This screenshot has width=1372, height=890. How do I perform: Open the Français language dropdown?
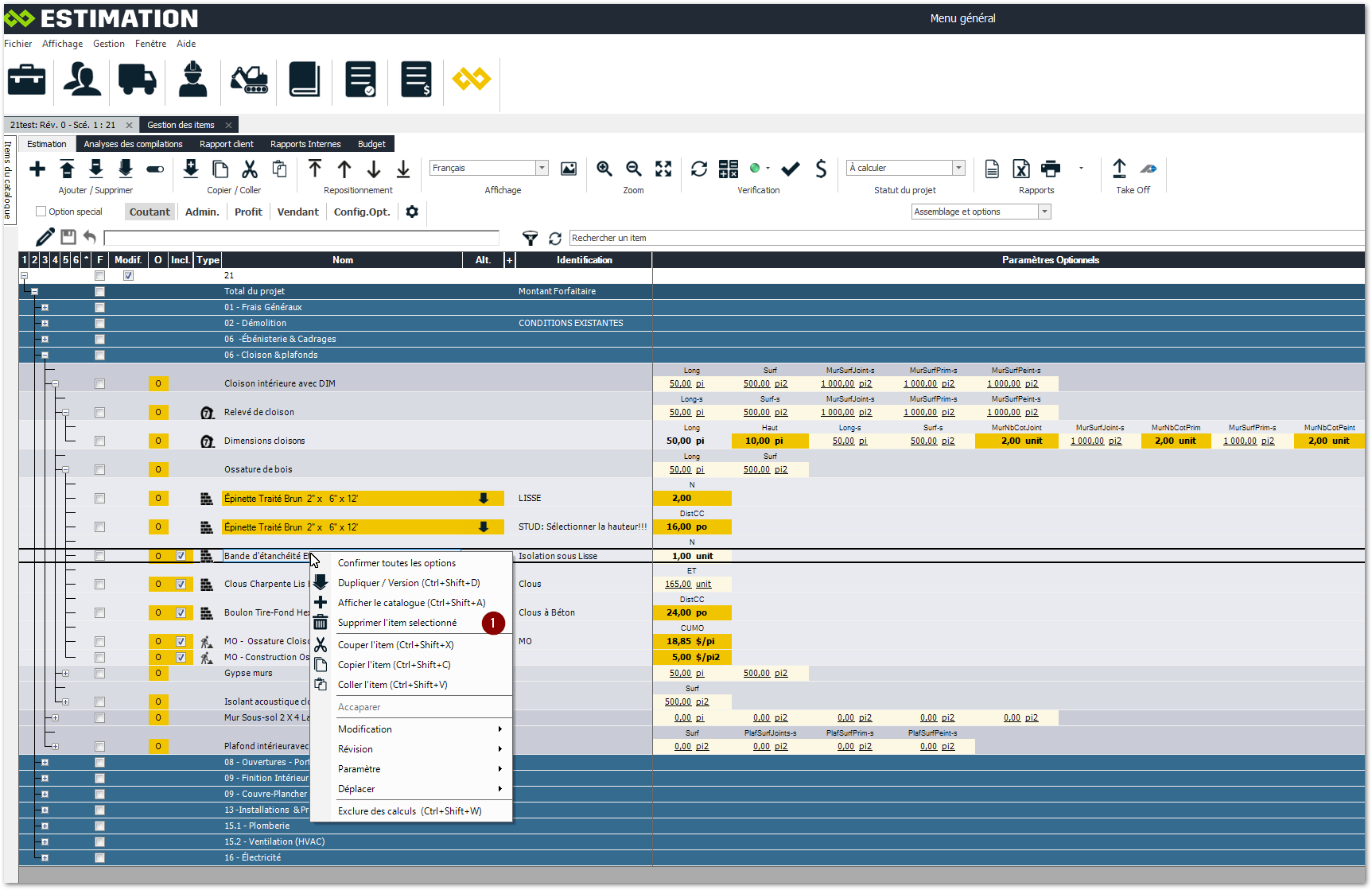click(542, 168)
